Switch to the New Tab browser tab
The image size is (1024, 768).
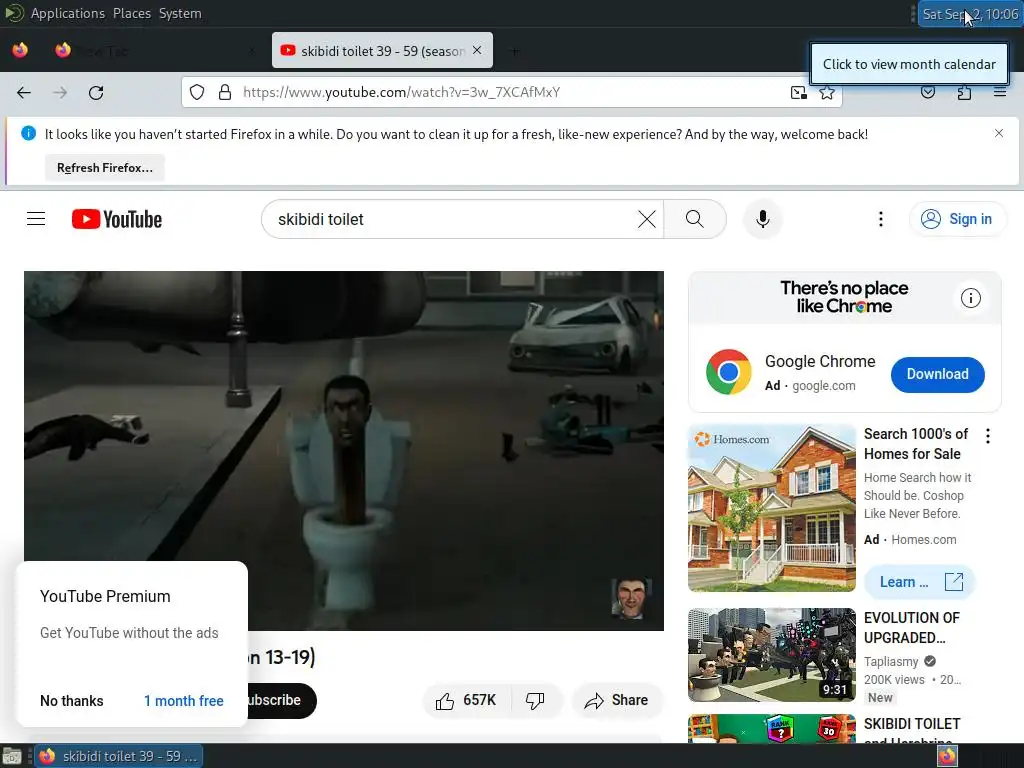153,51
